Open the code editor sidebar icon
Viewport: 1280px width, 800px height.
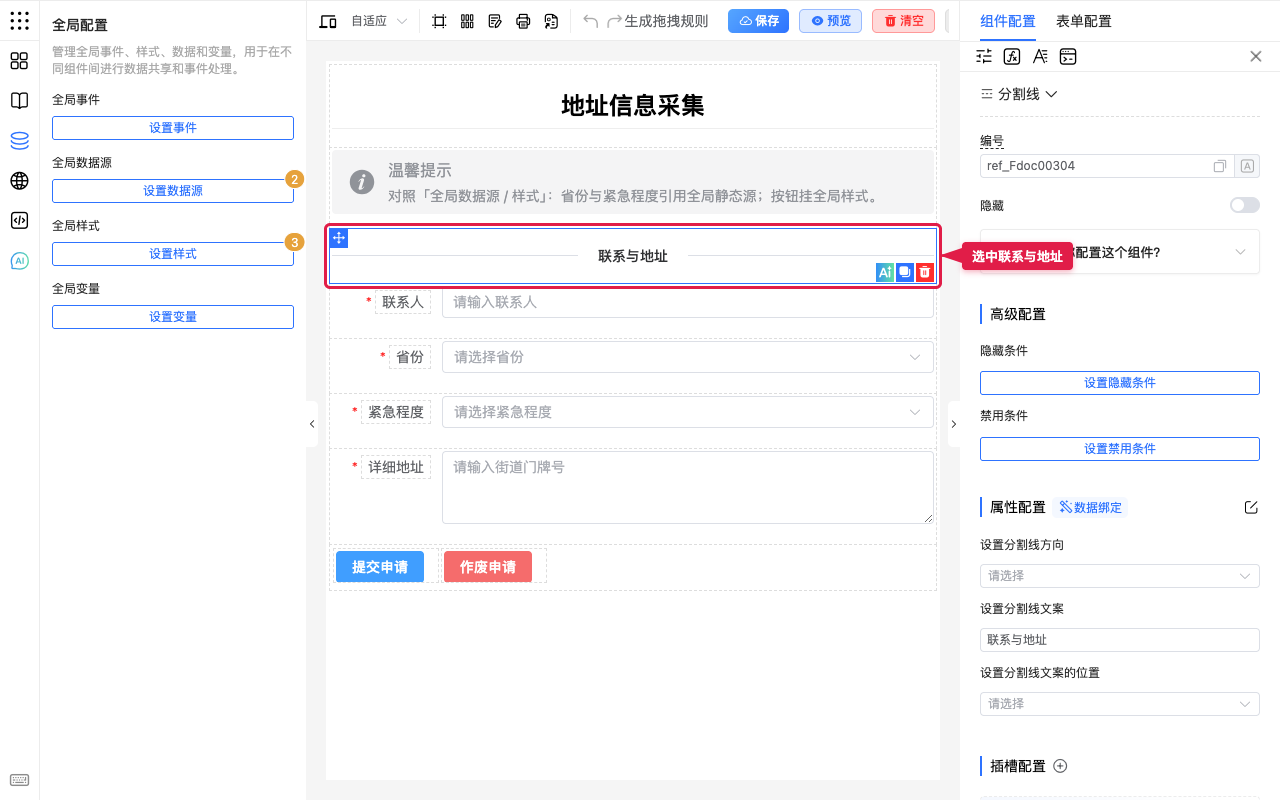click(x=19, y=221)
